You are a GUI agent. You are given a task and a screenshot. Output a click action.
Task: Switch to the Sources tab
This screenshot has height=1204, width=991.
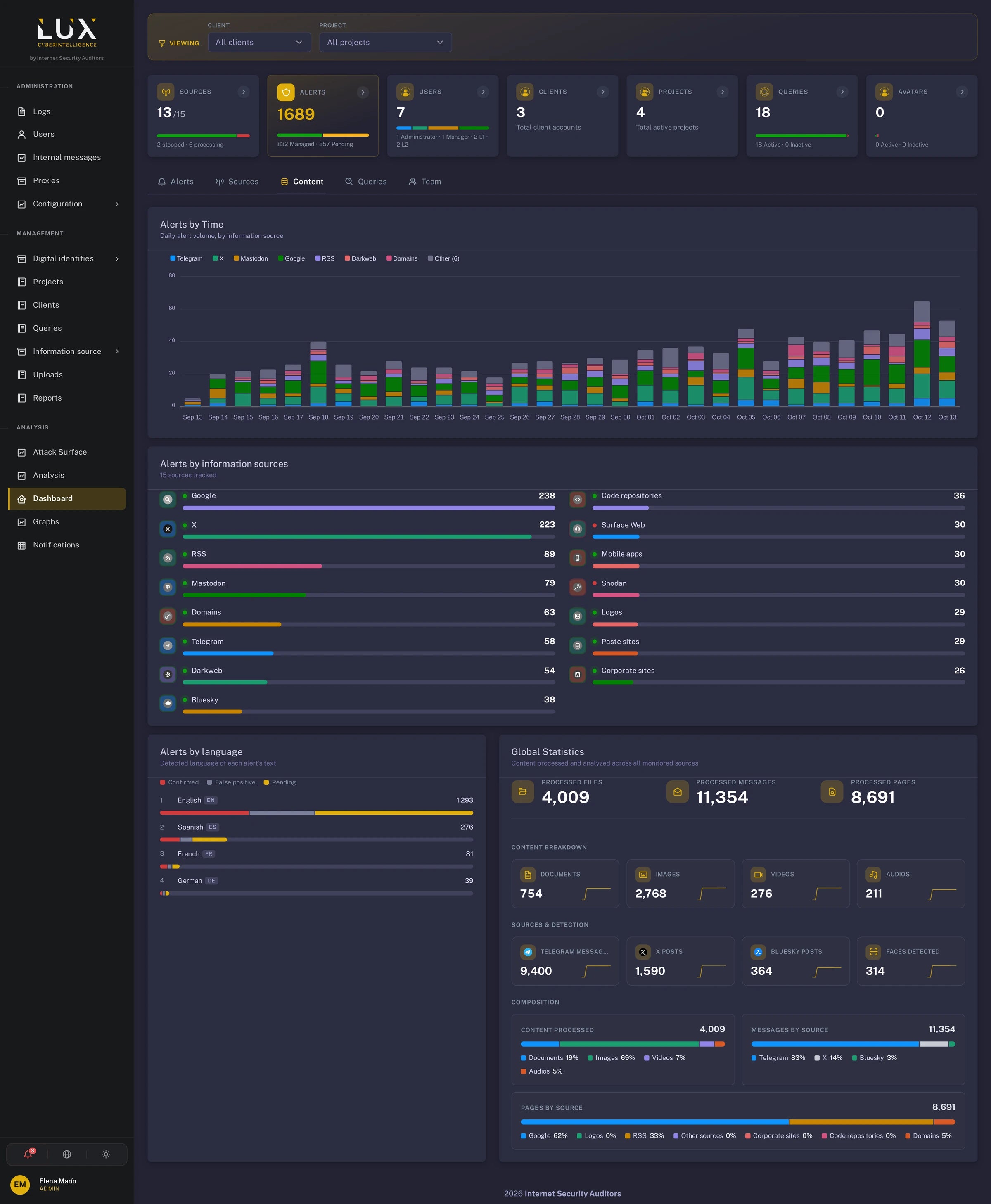click(x=237, y=182)
